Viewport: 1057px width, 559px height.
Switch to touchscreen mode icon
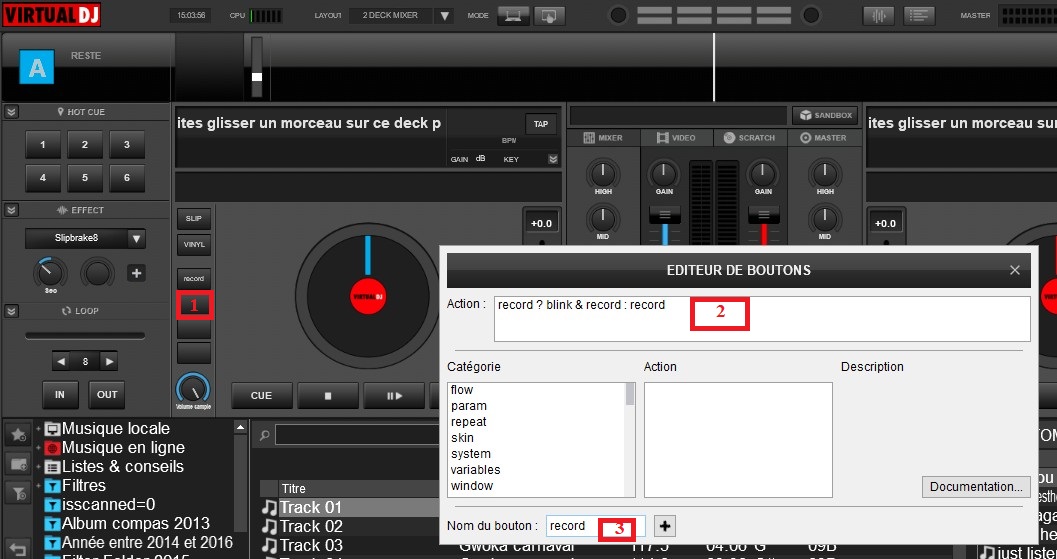(x=549, y=16)
